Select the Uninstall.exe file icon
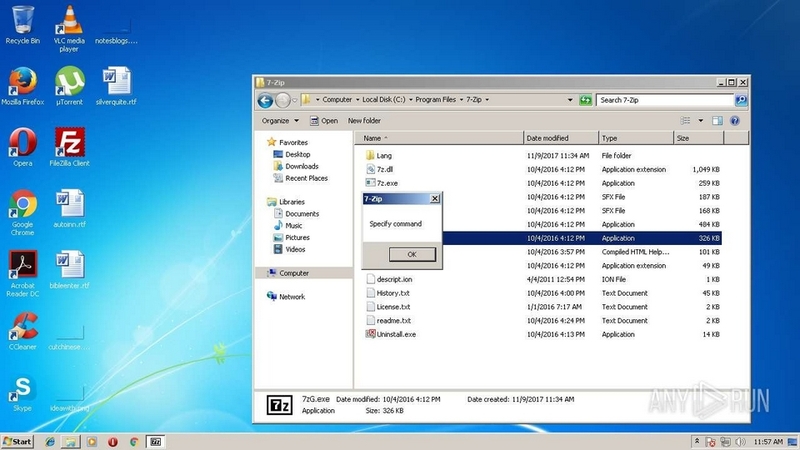 tap(369, 334)
